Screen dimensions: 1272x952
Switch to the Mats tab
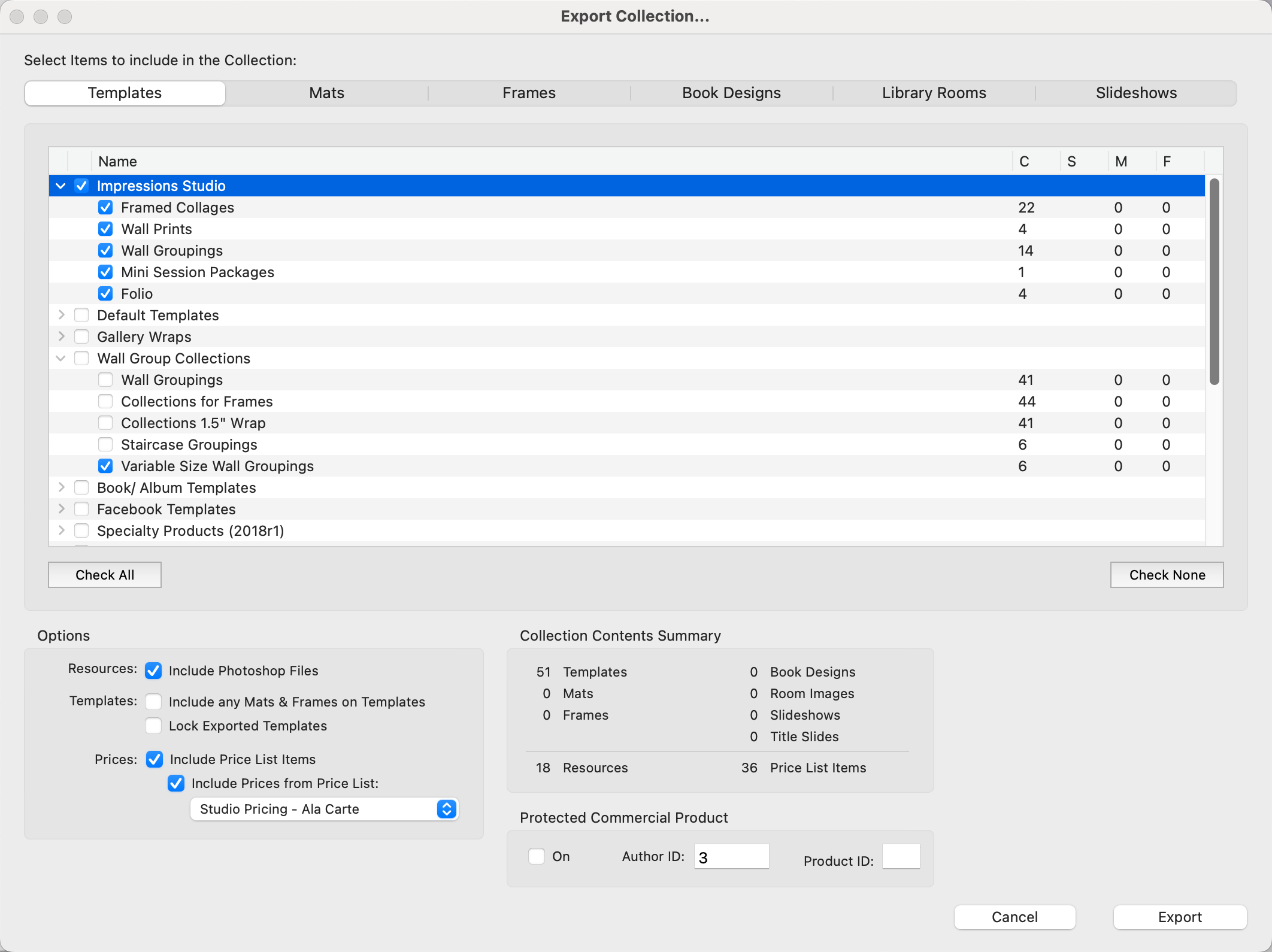coord(326,93)
